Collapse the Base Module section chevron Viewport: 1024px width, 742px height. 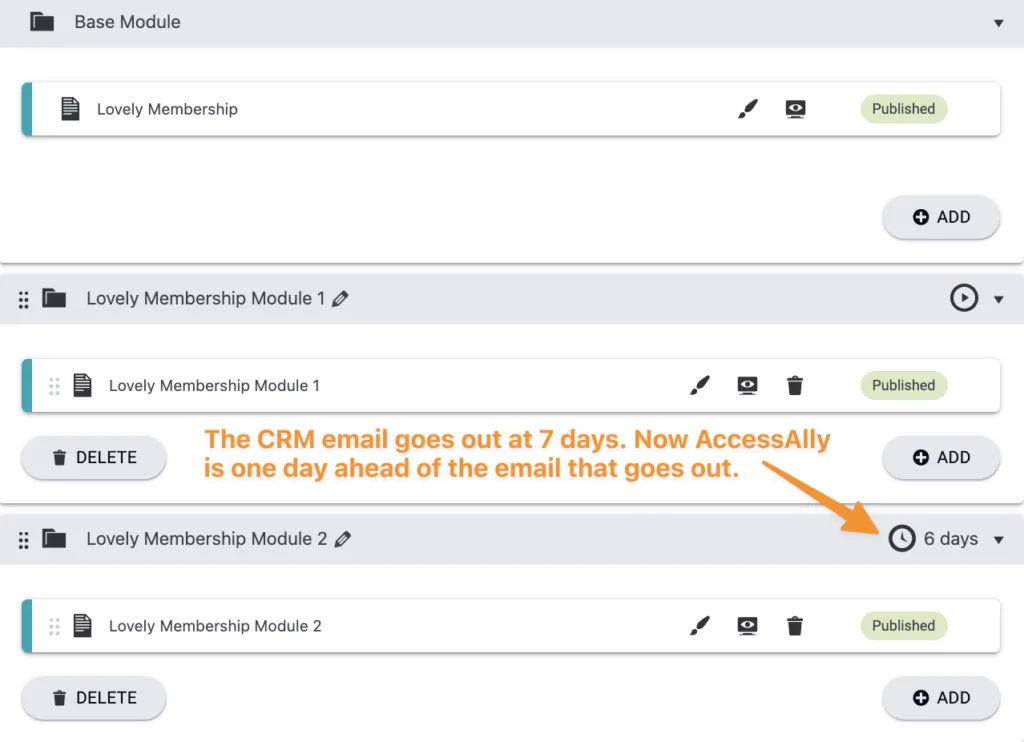click(1000, 22)
